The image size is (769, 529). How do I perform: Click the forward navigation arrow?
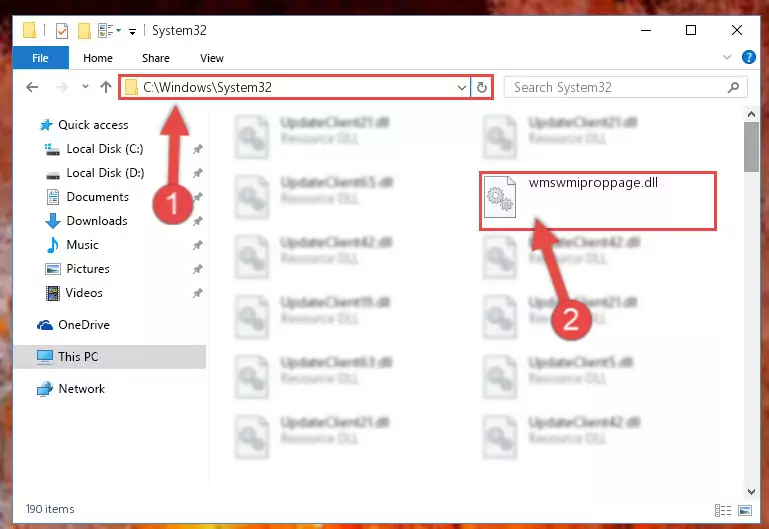pyautogui.click(x=62, y=87)
